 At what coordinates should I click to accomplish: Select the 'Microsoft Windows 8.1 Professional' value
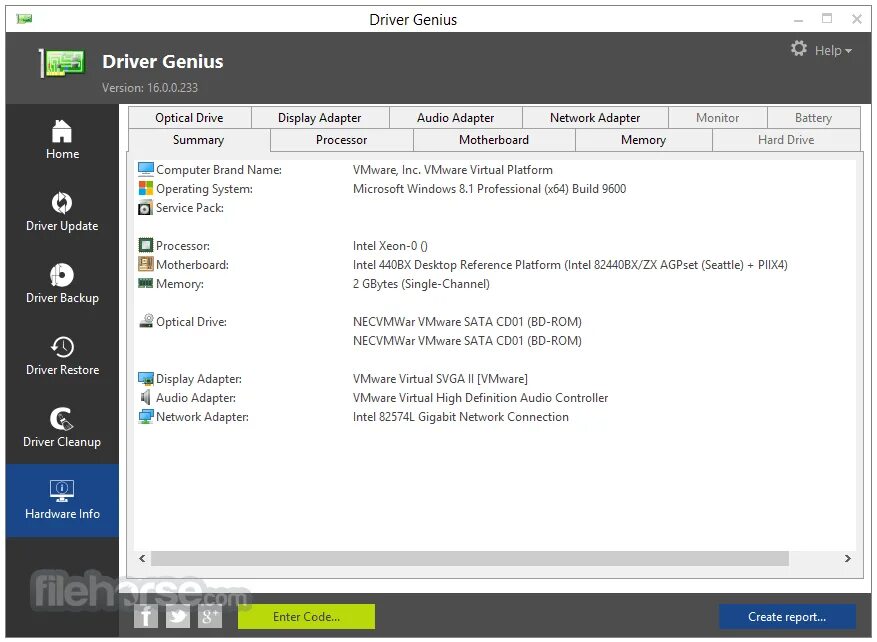point(489,188)
